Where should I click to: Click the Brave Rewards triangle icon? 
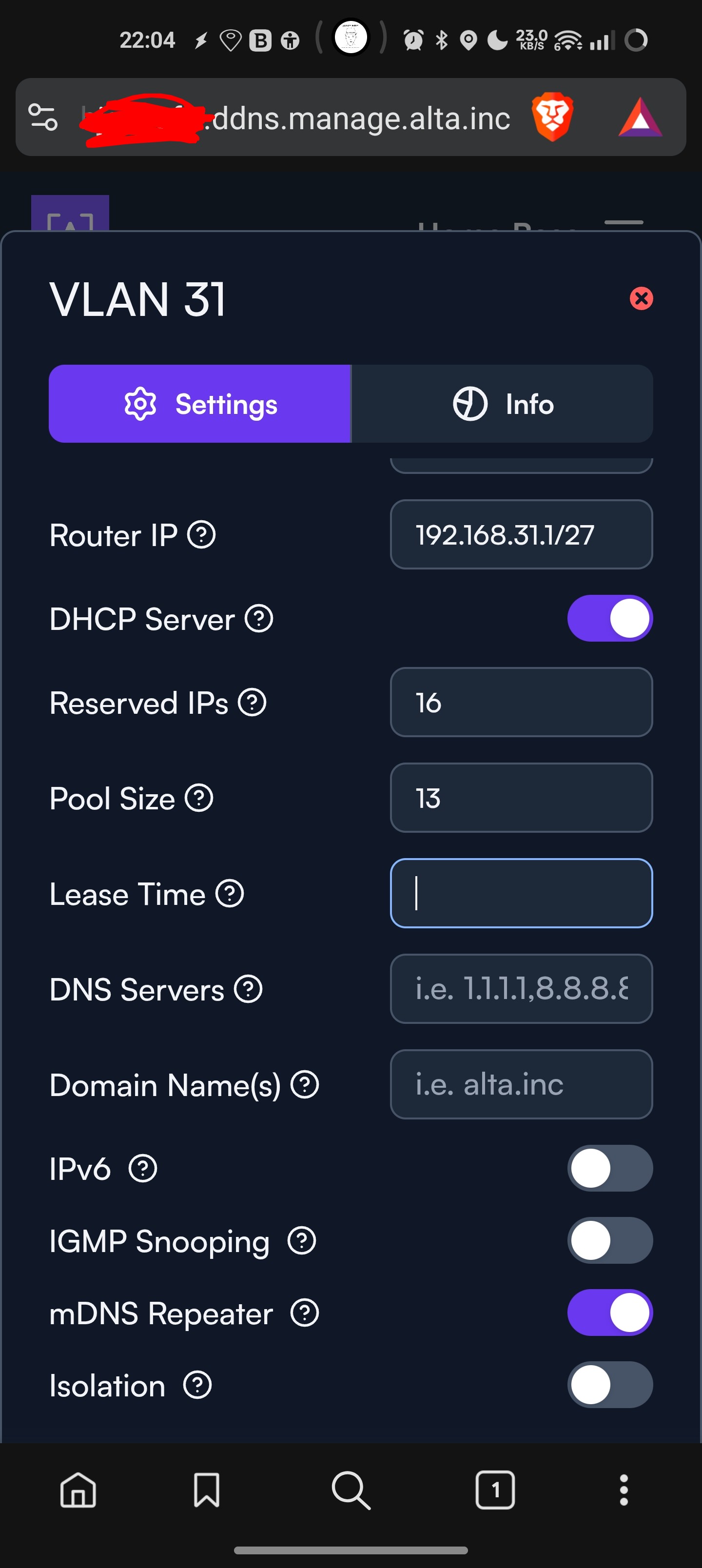pos(640,117)
